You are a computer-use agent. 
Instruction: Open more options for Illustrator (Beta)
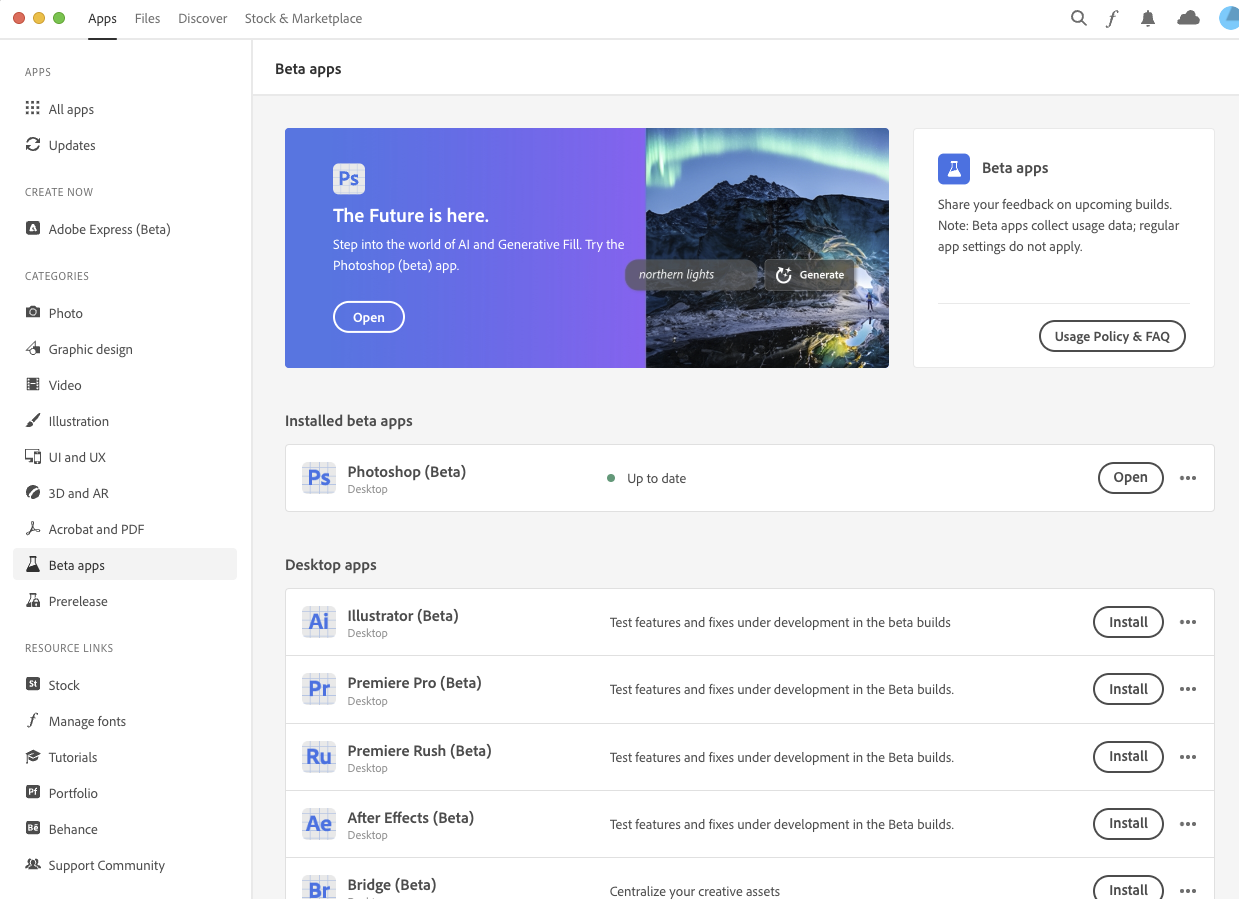click(1188, 622)
